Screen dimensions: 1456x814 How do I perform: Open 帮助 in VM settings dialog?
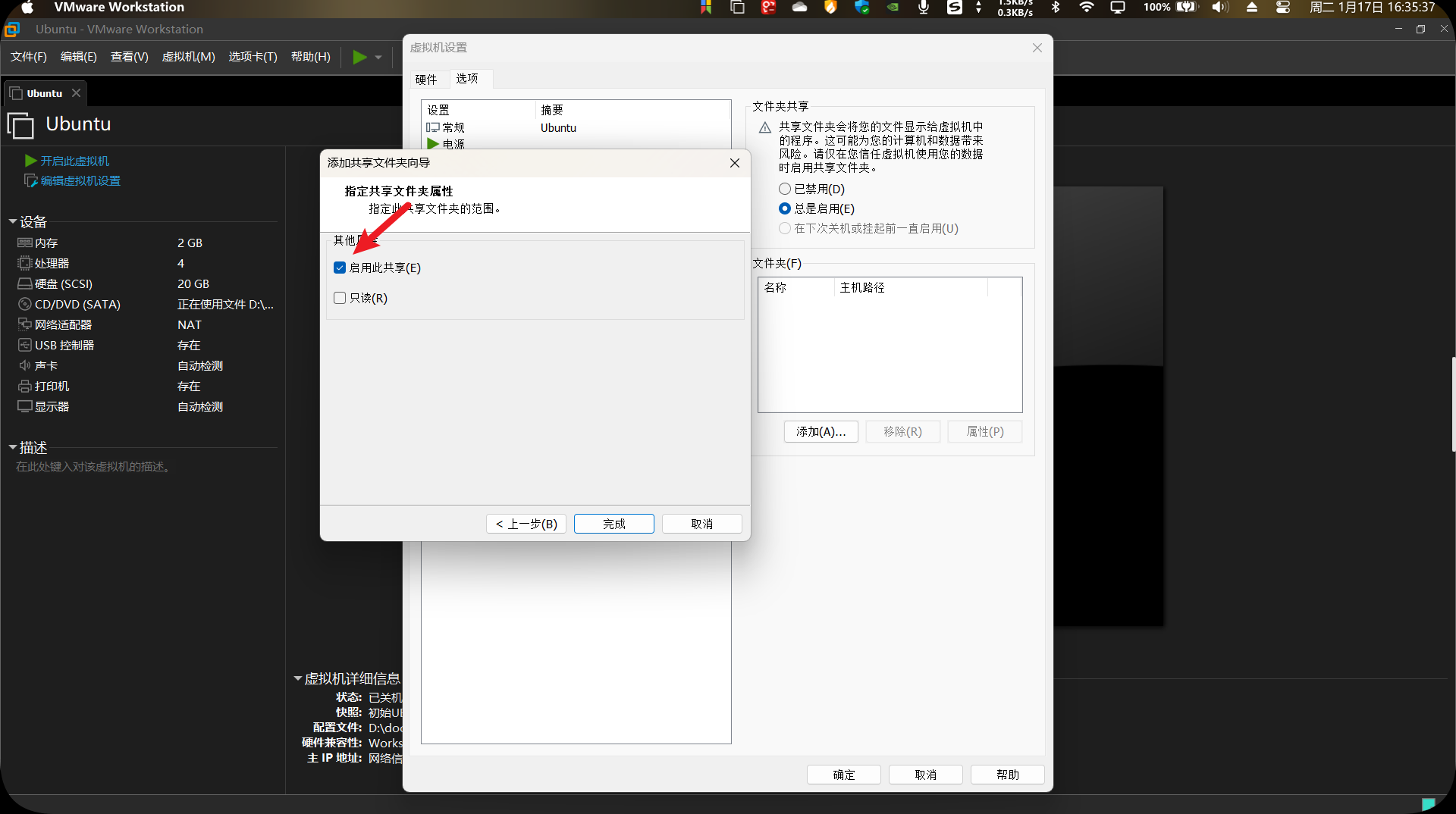coord(1008,775)
